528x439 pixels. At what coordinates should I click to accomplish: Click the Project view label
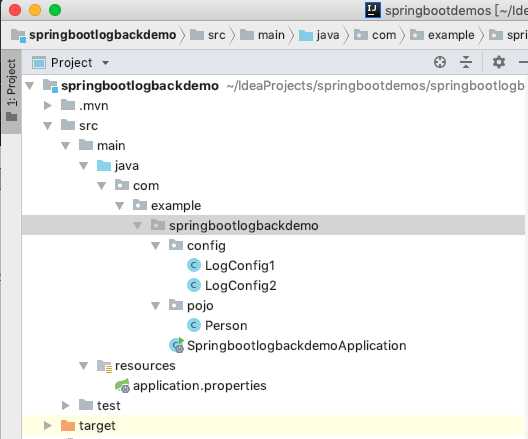(71, 63)
